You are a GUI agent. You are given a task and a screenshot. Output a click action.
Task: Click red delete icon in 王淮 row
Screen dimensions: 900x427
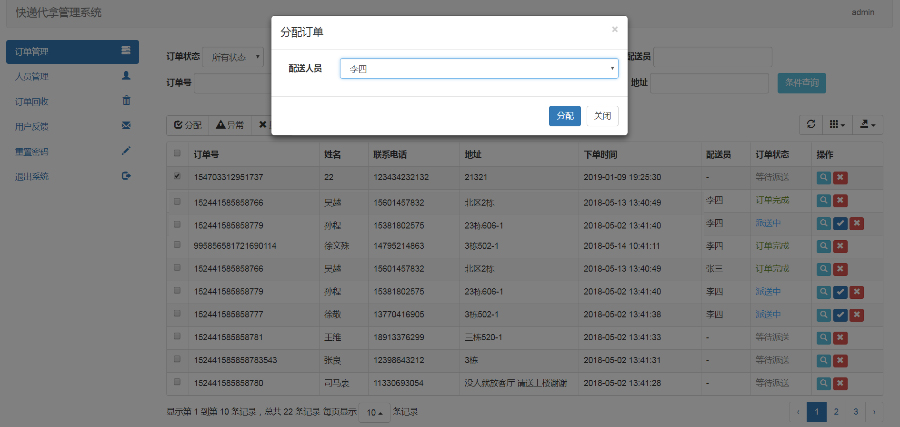pos(841,337)
